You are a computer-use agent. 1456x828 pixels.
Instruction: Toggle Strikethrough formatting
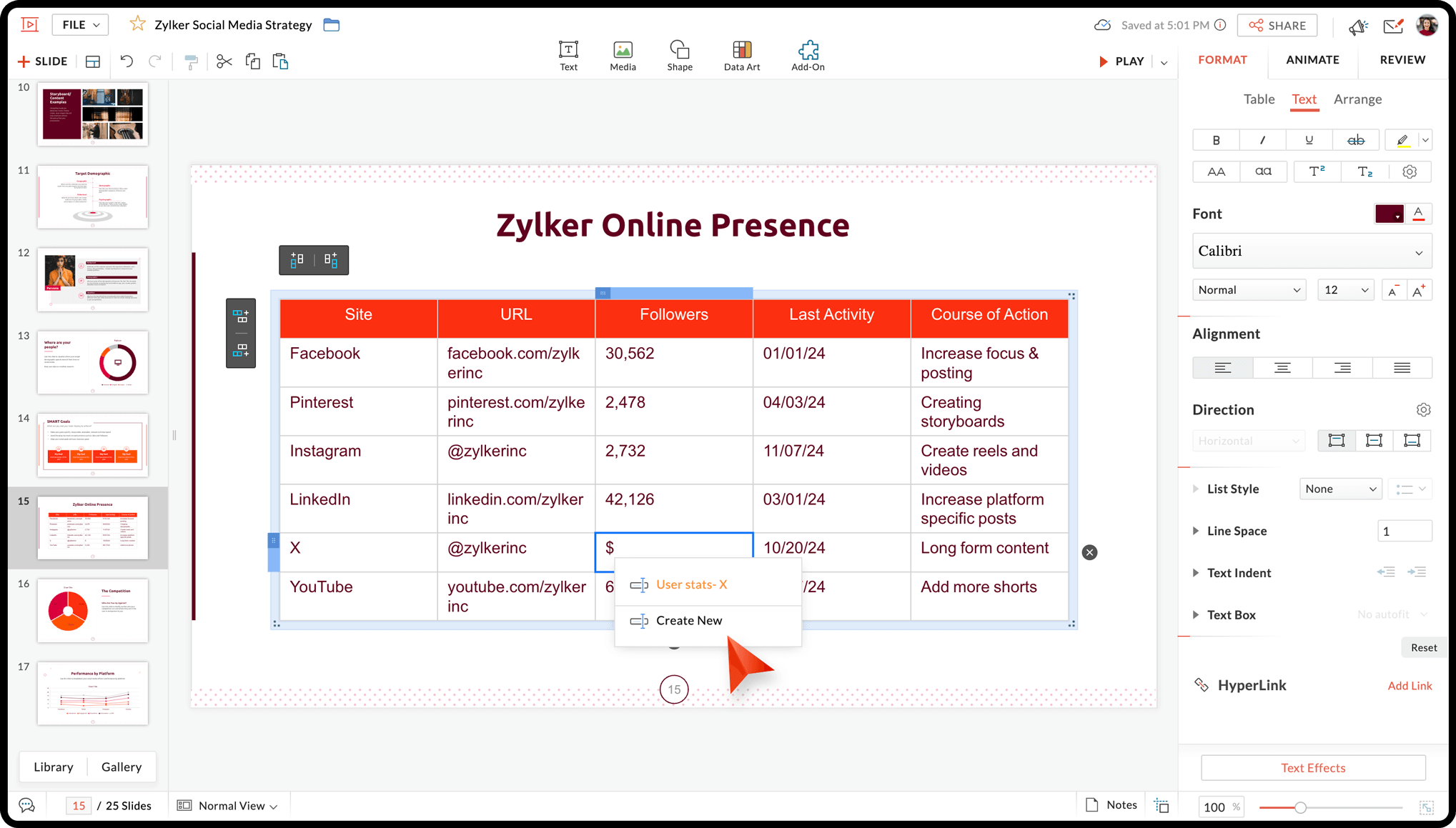(x=1356, y=140)
